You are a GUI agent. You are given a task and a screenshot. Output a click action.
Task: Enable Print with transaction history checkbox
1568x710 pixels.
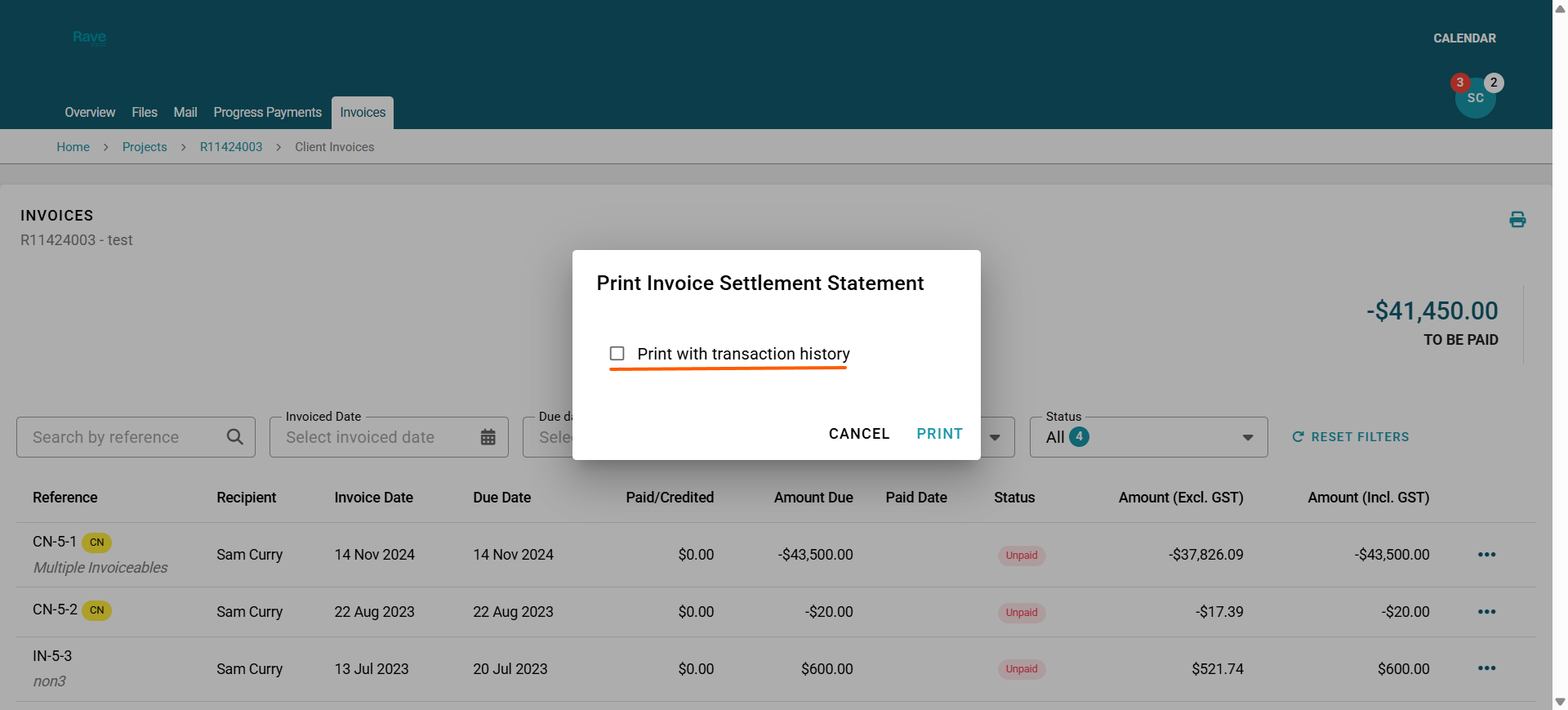pos(617,354)
